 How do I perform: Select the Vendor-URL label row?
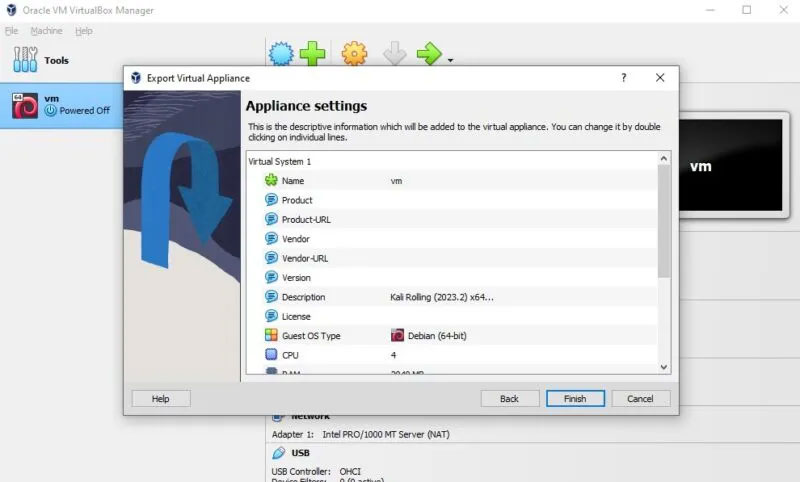[x=305, y=258]
